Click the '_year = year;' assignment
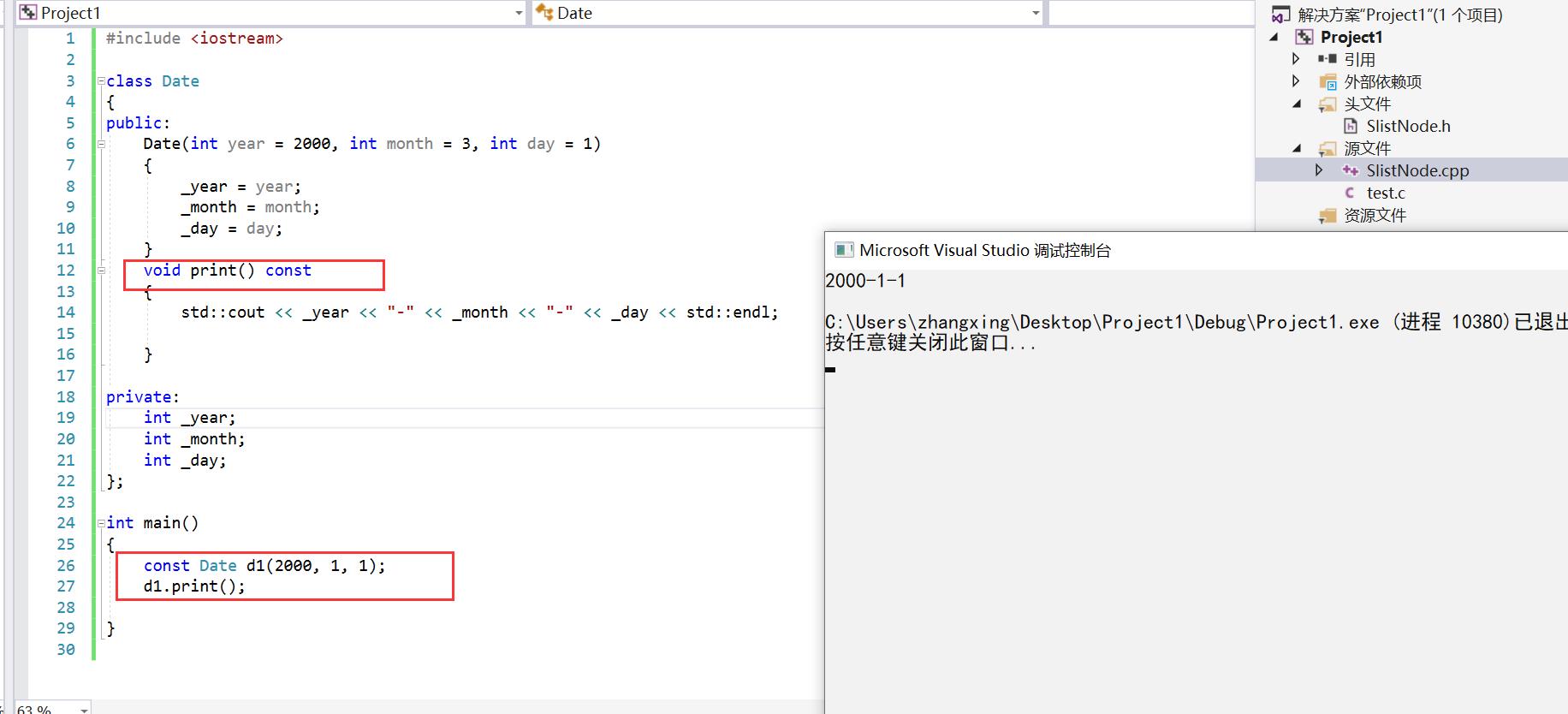The height and width of the screenshot is (714, 1568). pyautogui.click(x=241, y=187)
